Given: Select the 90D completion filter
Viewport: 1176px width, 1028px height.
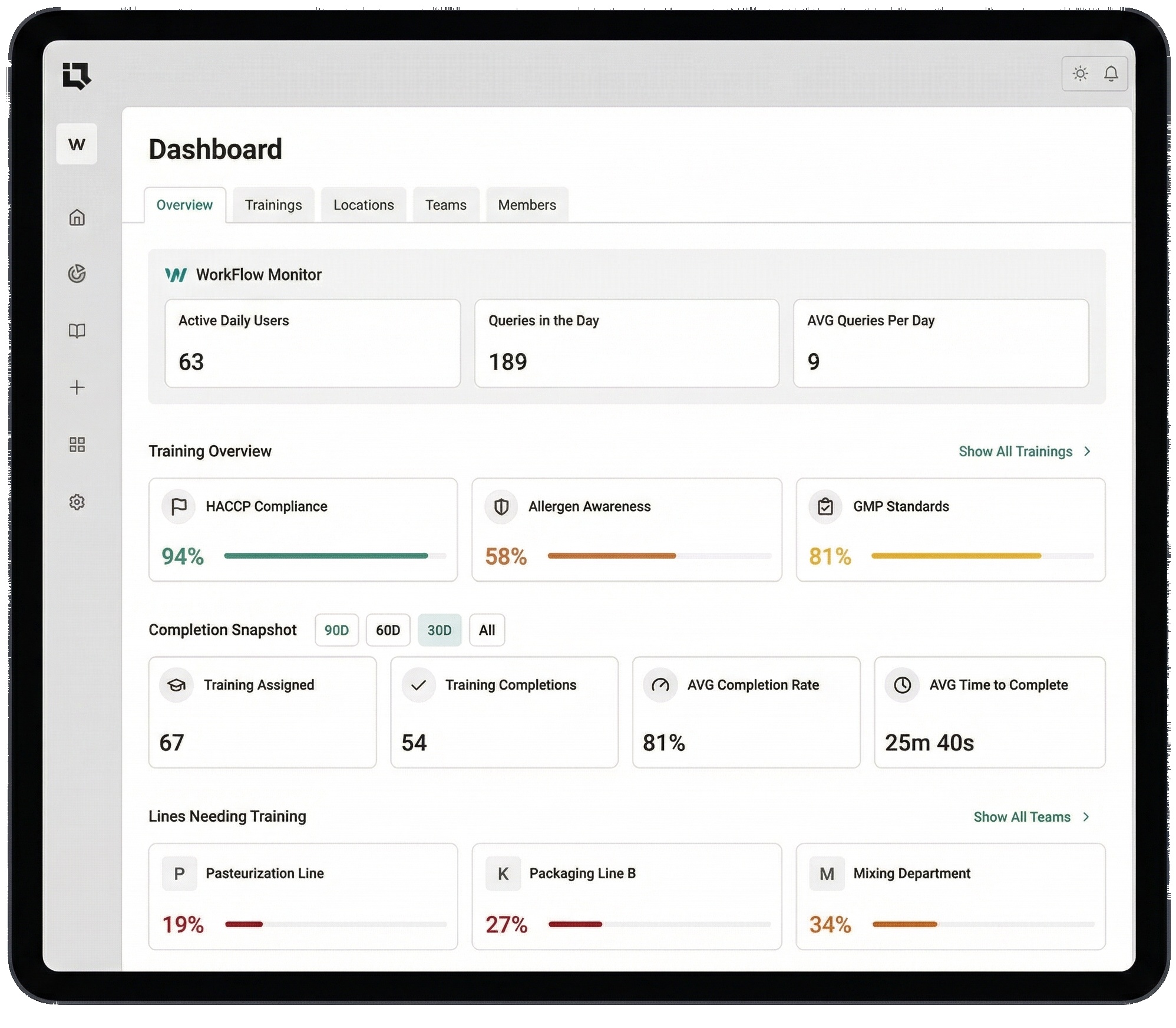Looking at the screenshot, I should pyautogui.click(x=336, y=630).
